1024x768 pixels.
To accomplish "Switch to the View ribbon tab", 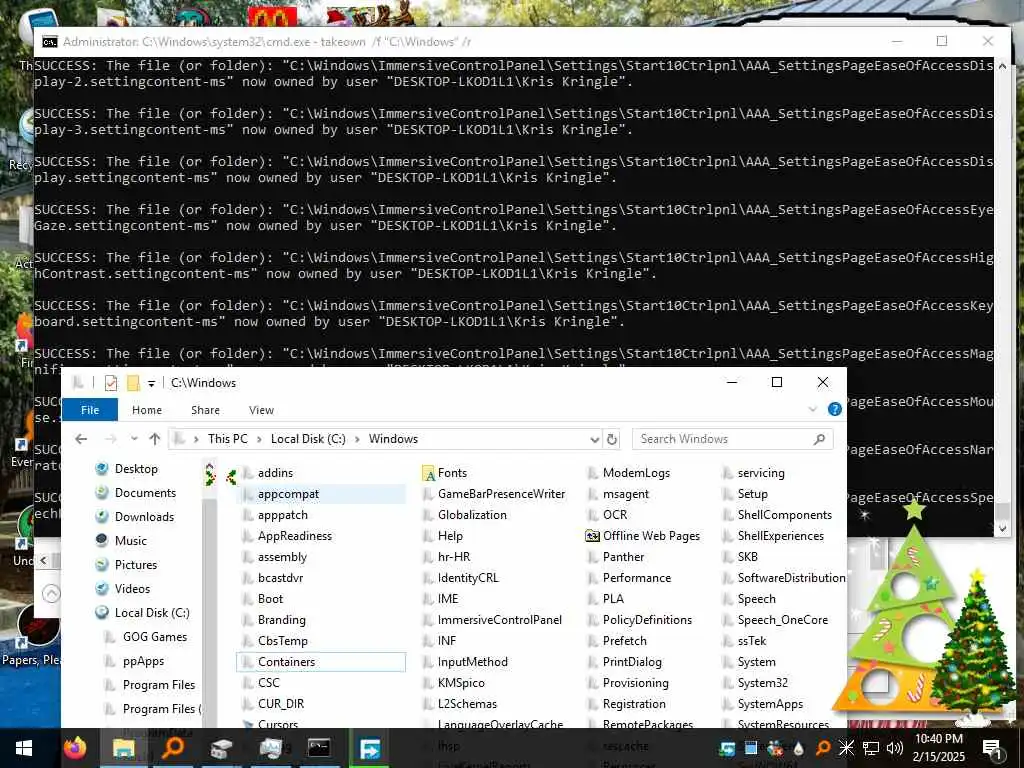I will [261, 410].
